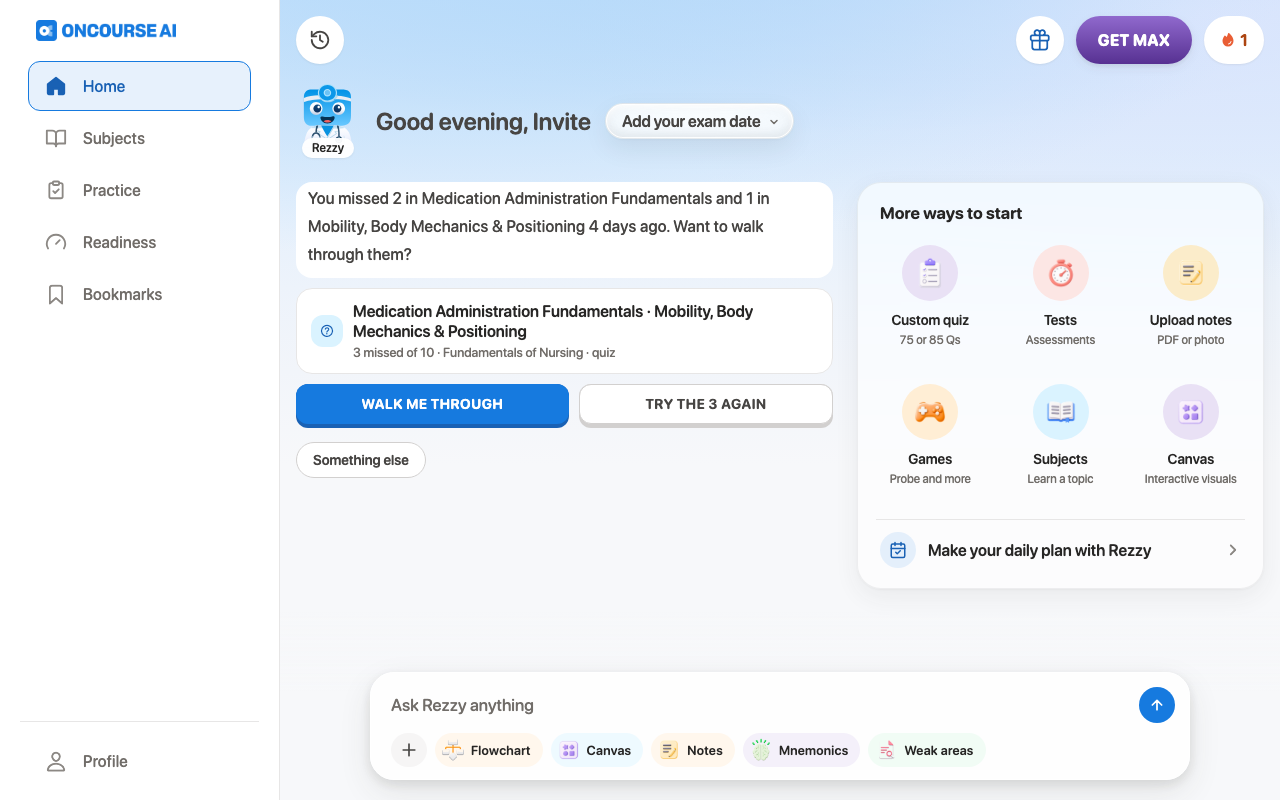Open Profile in the sidebar

(x=139, y=761)
